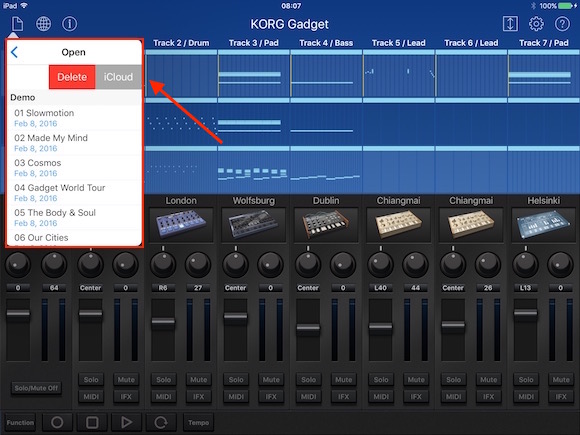The height and width of the screenshot is (435, 580).
Task: Mute the Wolfsburg track
Action: click(271, 380)
